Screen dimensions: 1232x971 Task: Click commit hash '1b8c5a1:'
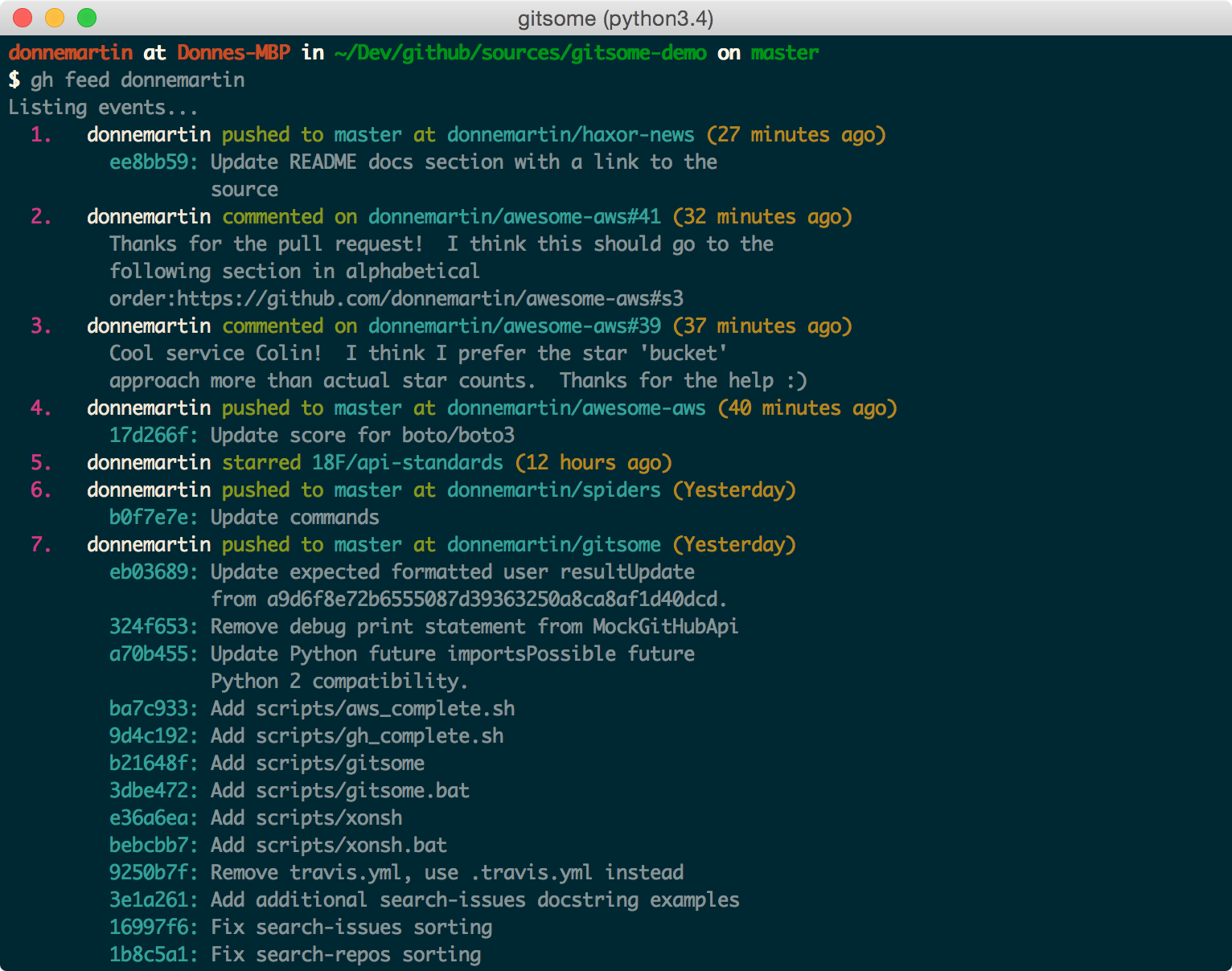(154, 955)
